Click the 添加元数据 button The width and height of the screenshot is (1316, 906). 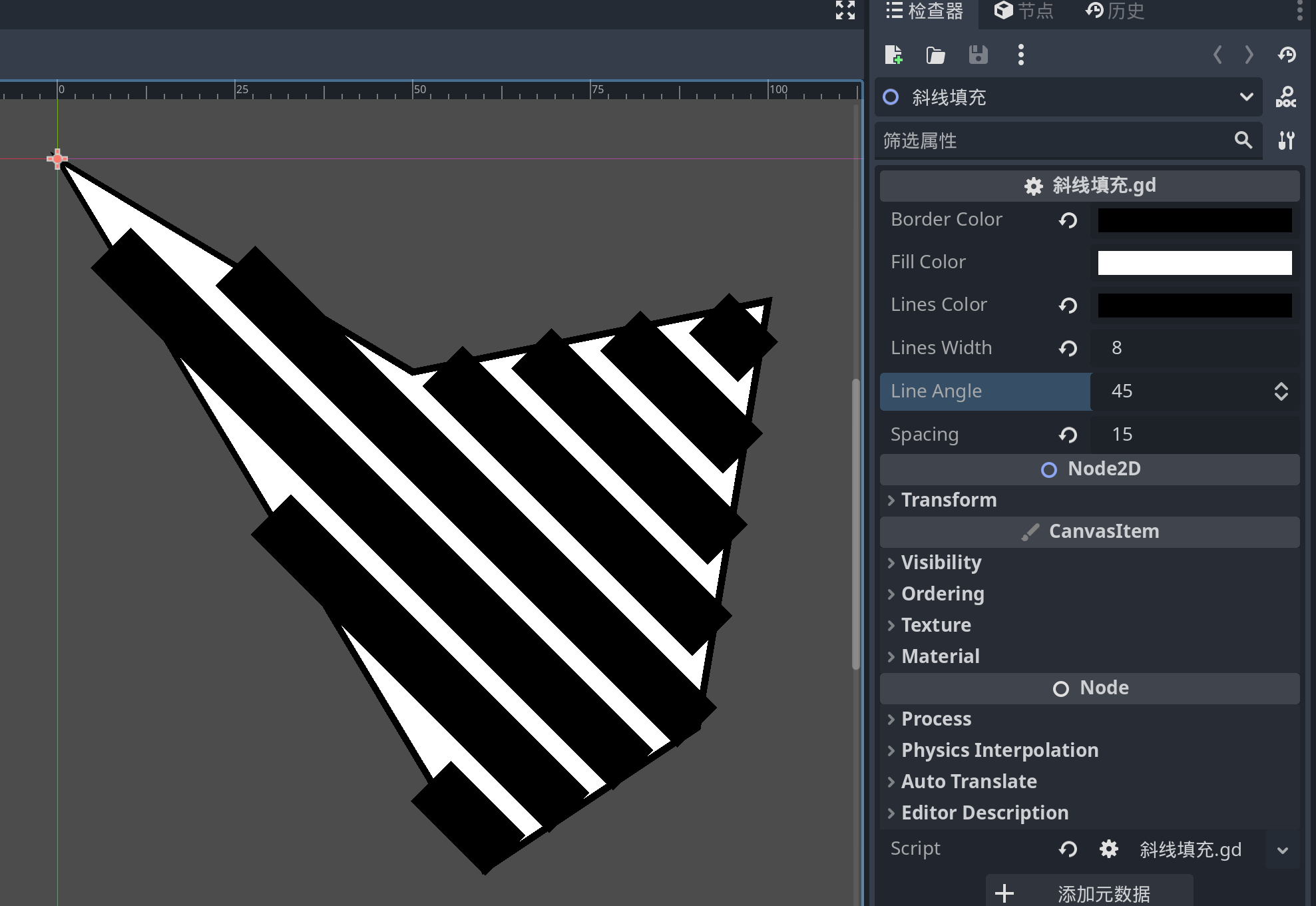1089,892
